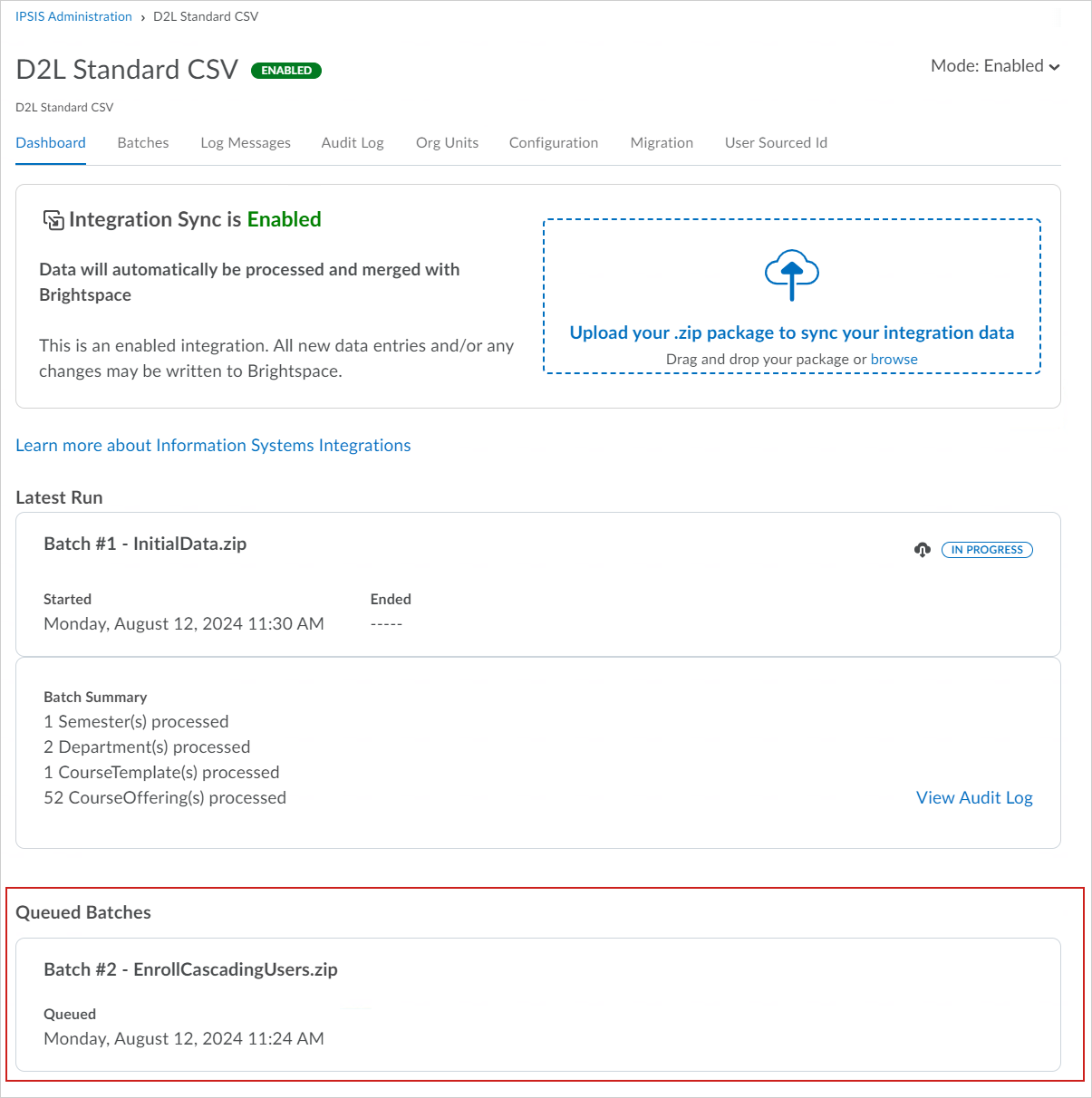Open the Mode: Enabled dropdown
1092x1098 pixels.
[995, 66]
